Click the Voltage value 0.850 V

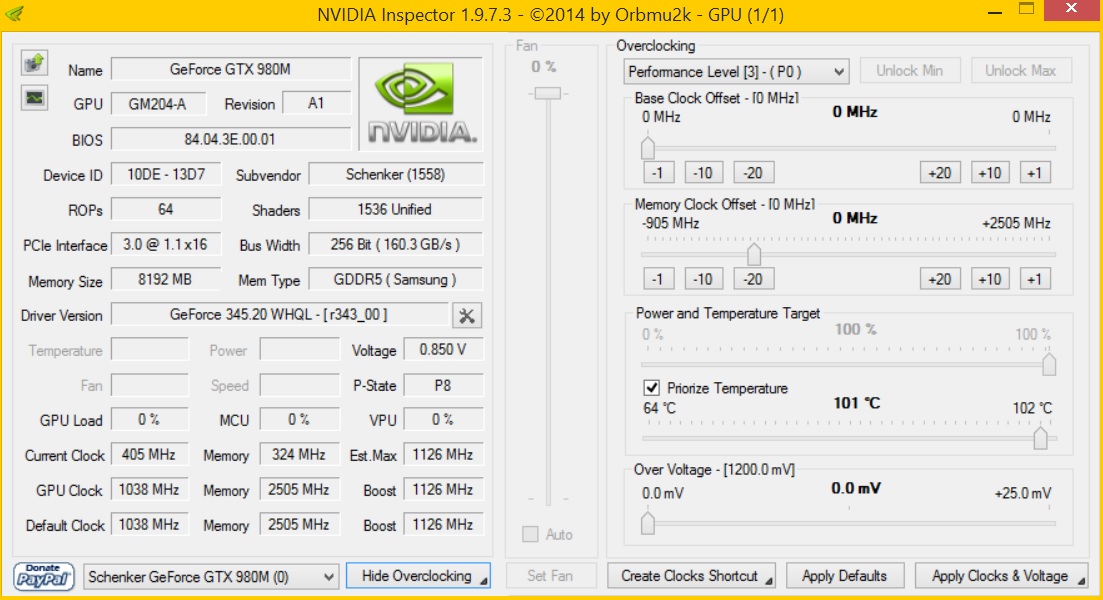(443, 350)
